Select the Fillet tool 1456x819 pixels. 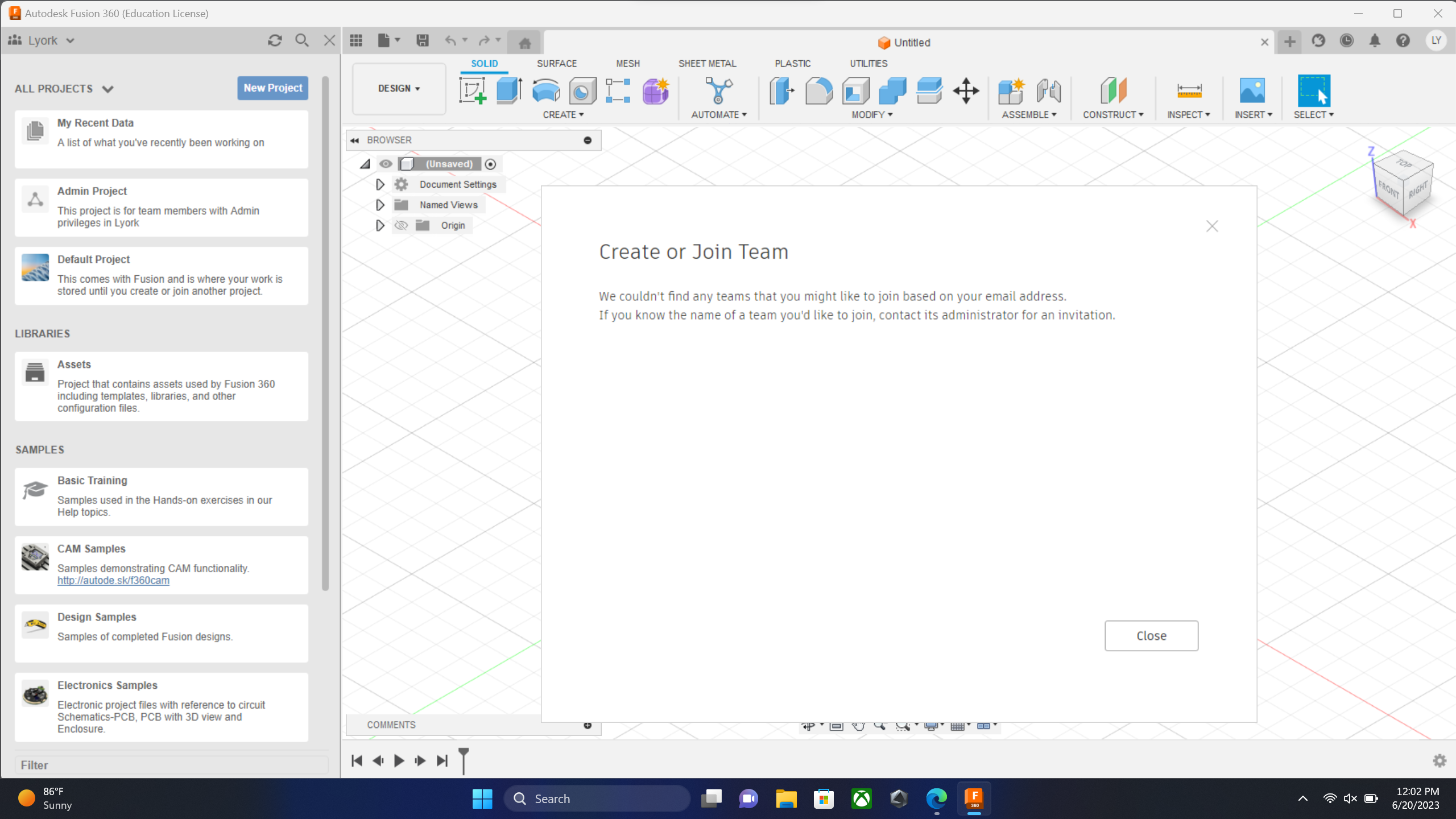pos(819,91)
